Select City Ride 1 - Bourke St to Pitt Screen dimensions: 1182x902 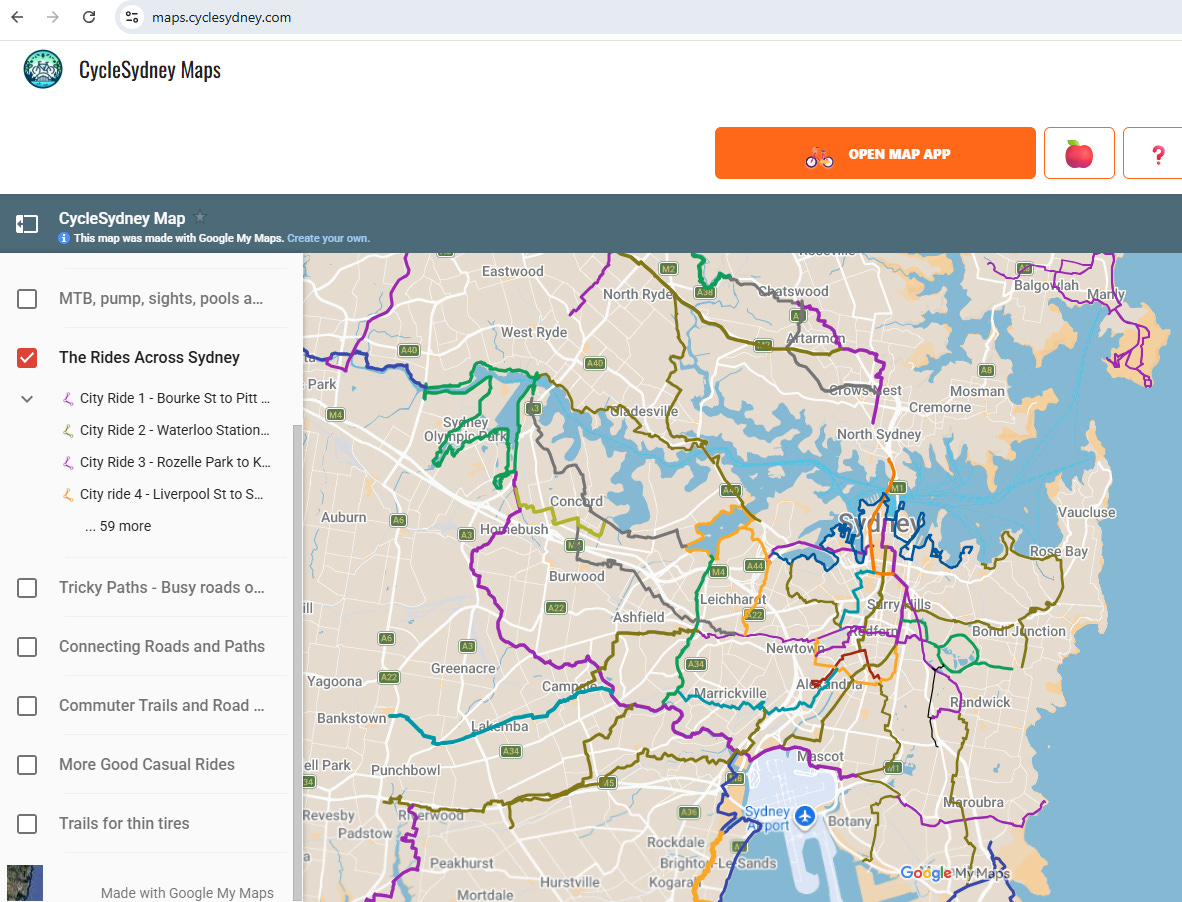point(175,398)
